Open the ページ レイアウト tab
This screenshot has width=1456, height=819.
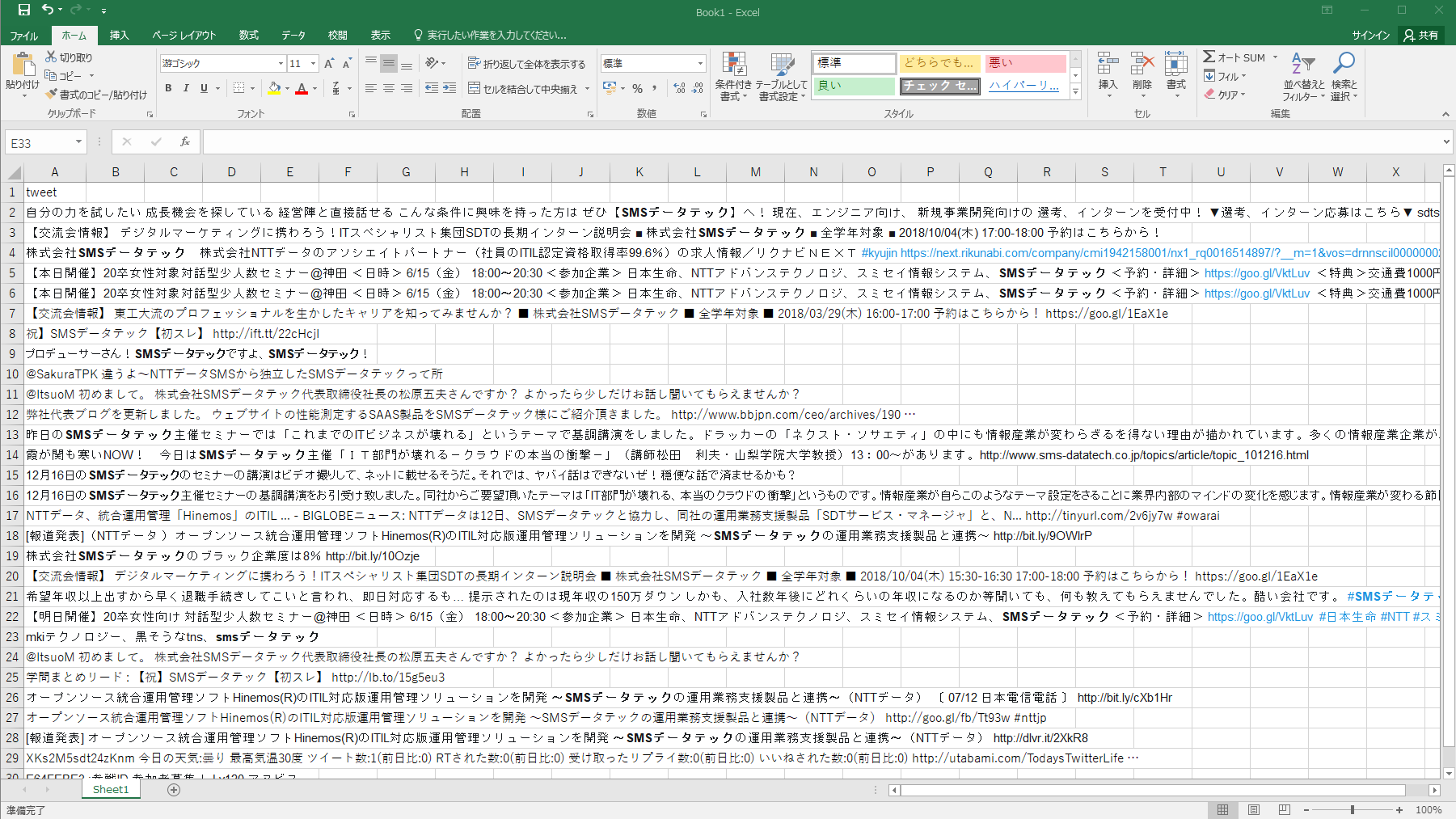[x=184, y=35]
